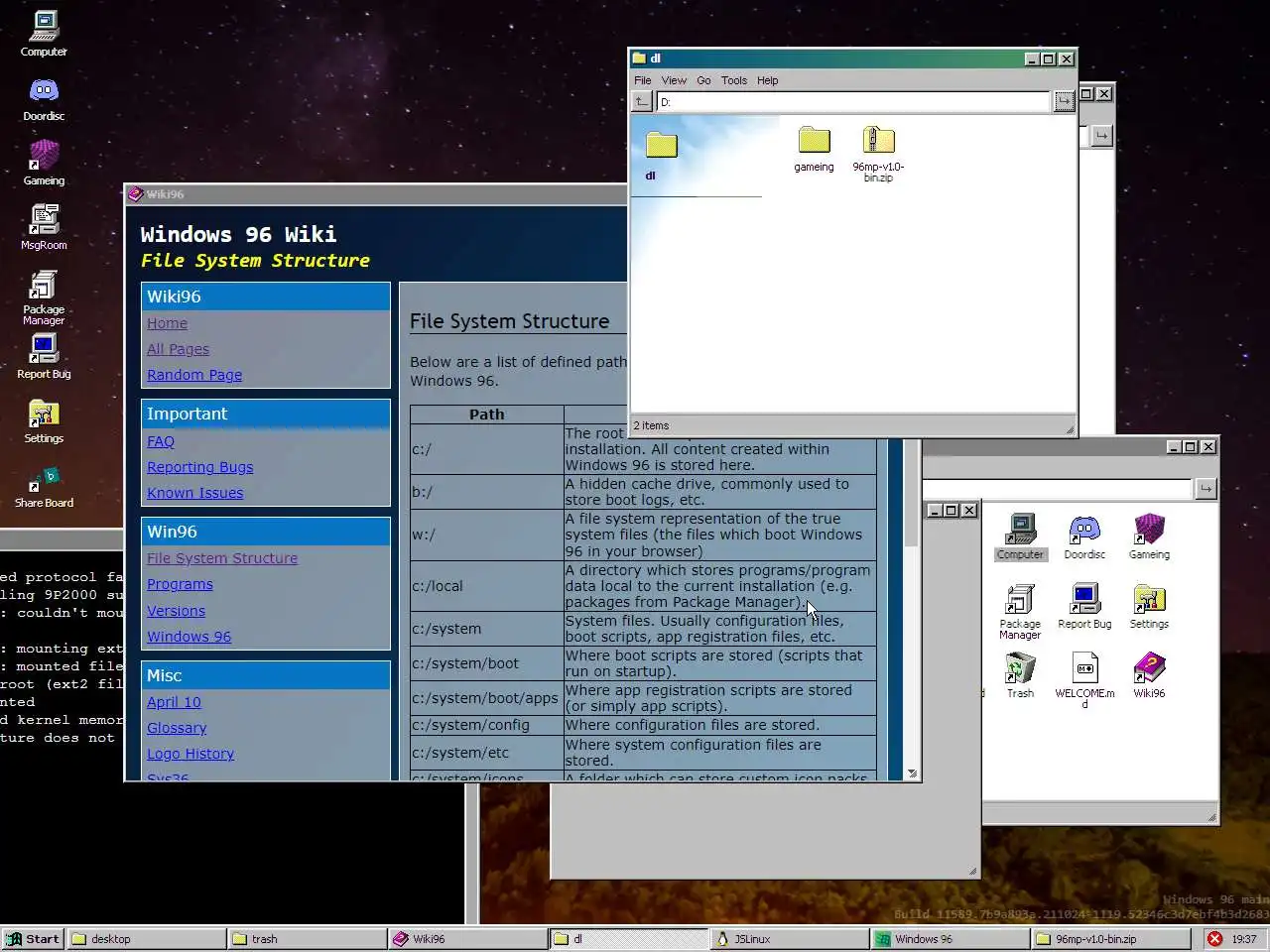Open the File System Structure link

coord(222,558)
